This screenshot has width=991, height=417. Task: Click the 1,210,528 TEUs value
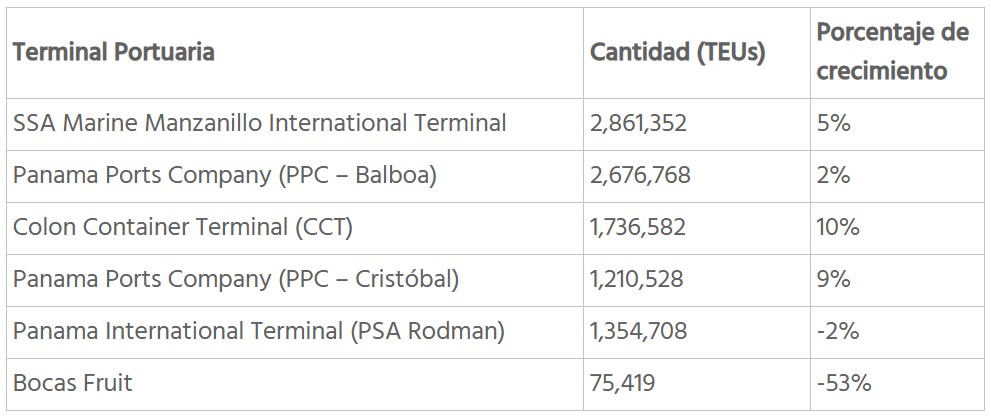tap(637, 279)
